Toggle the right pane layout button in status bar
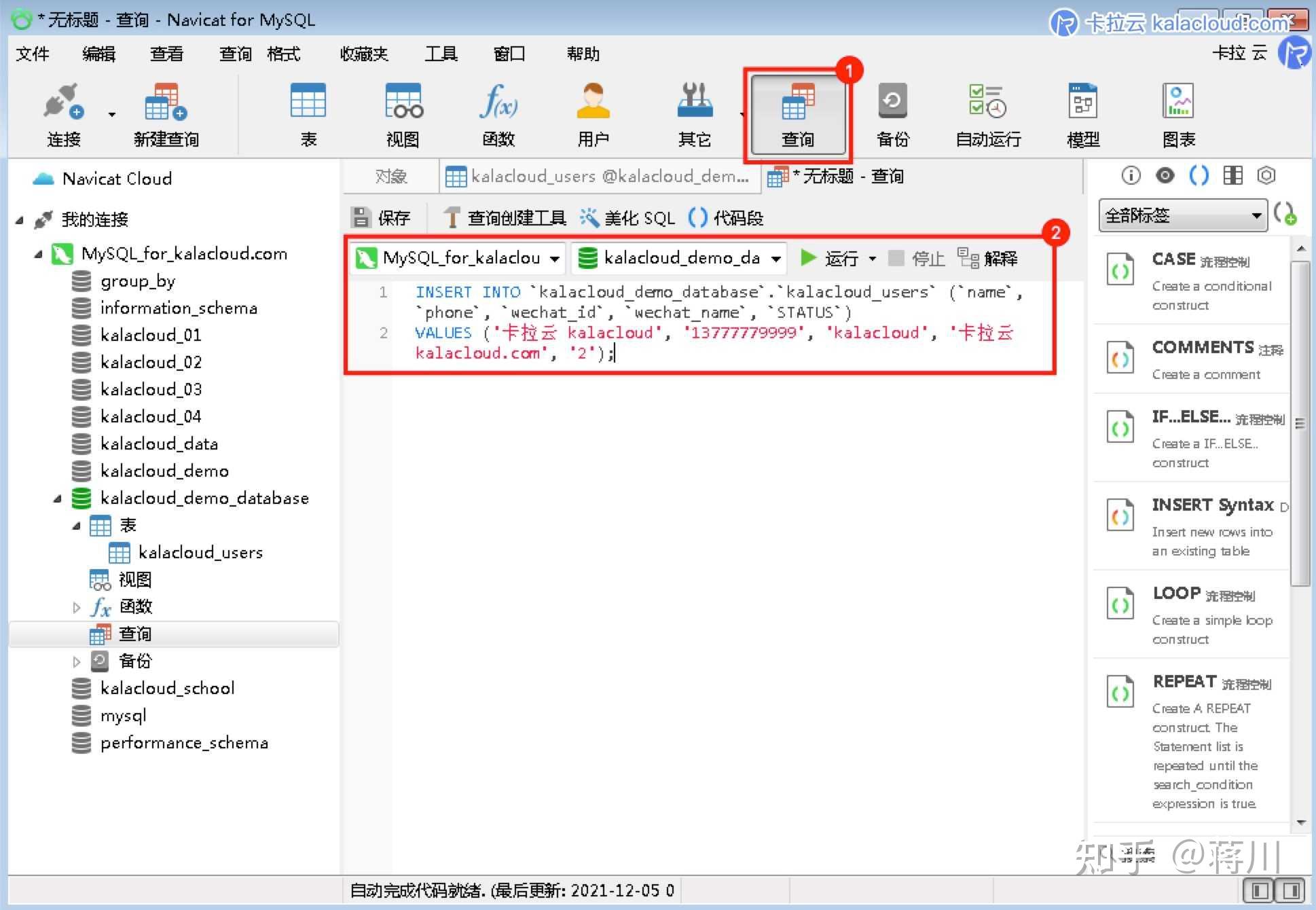This screenshot has height=910, width=1316. [x=1290, y=890]
